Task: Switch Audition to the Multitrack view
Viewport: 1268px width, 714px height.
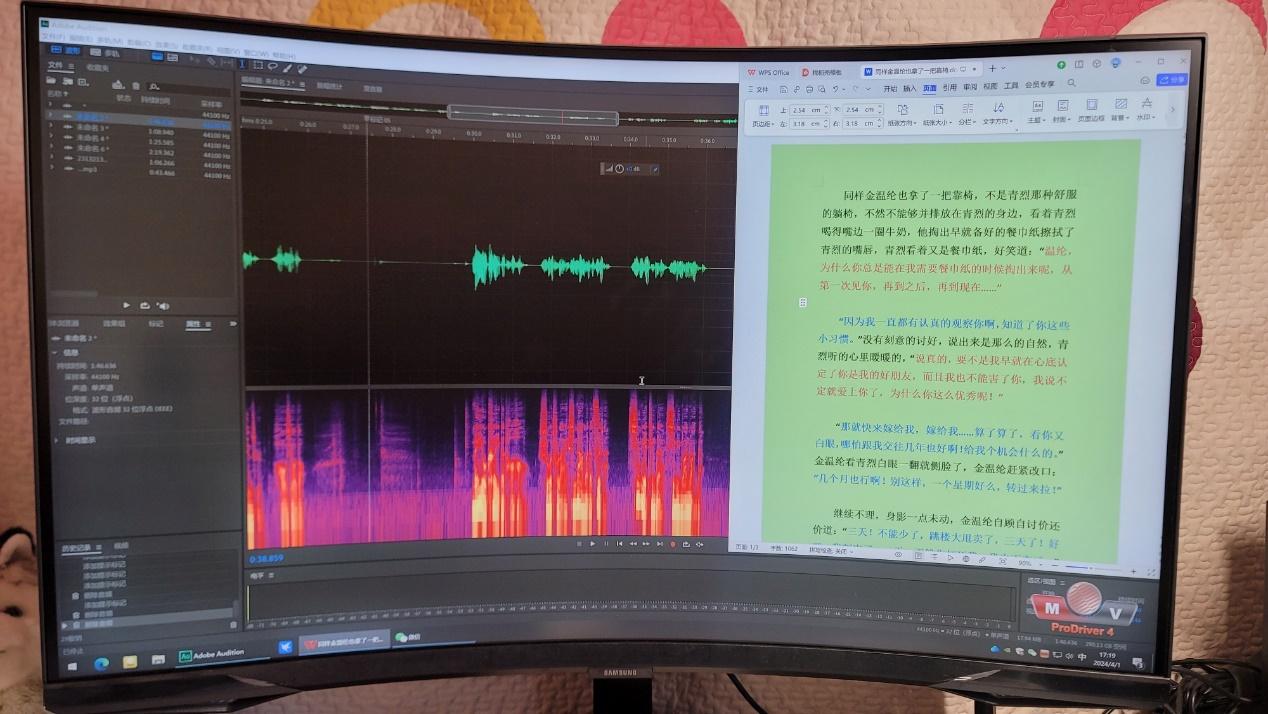Action: (104, 52)
